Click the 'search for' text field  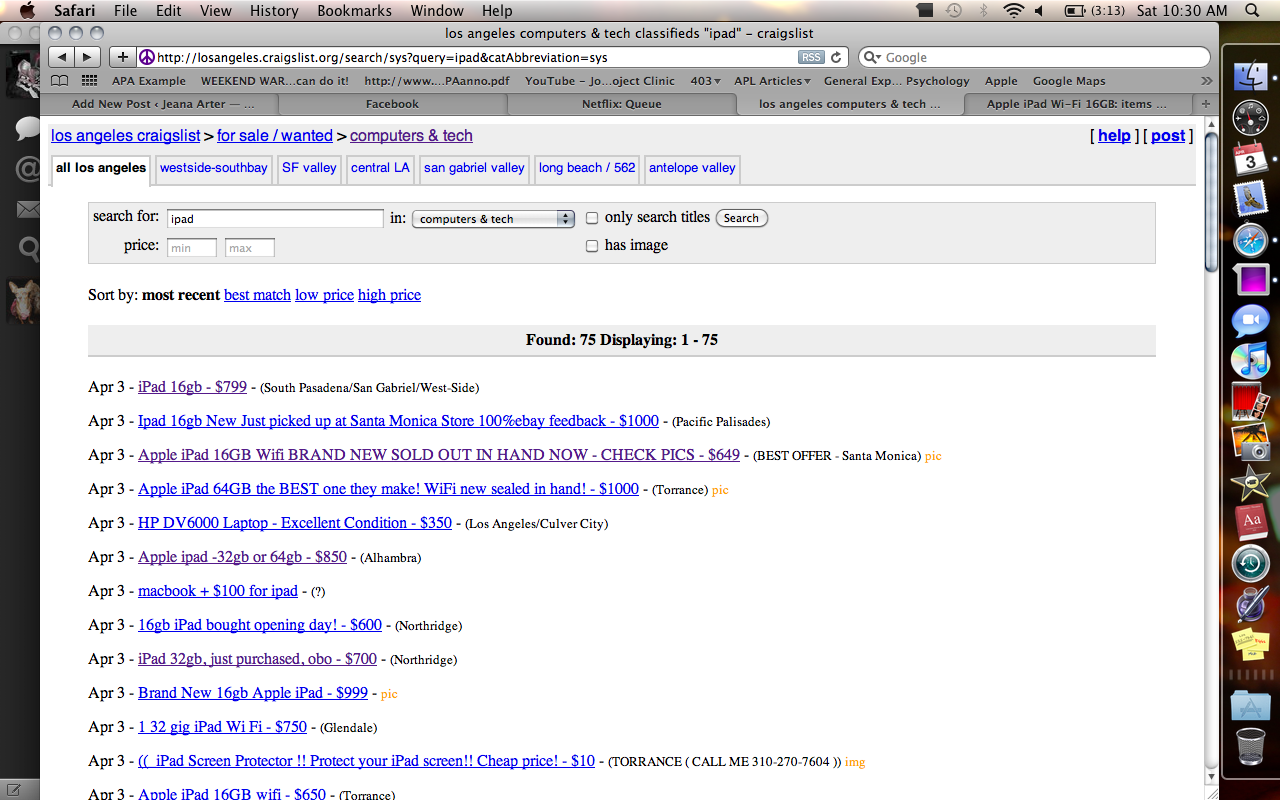click(x=275, y=219)
